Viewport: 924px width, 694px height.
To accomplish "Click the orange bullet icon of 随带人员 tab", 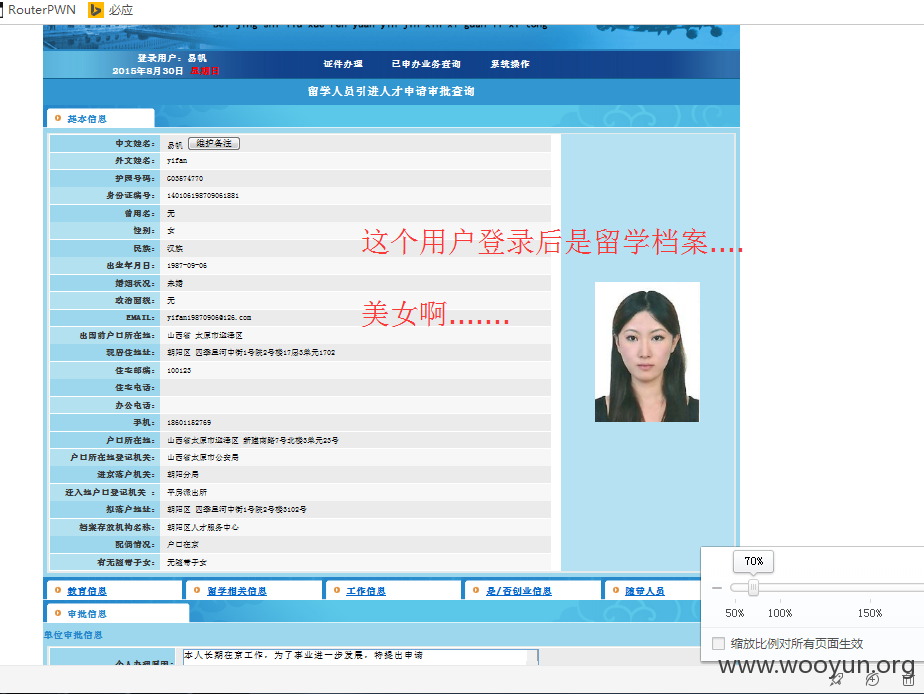I will [615, 590].
